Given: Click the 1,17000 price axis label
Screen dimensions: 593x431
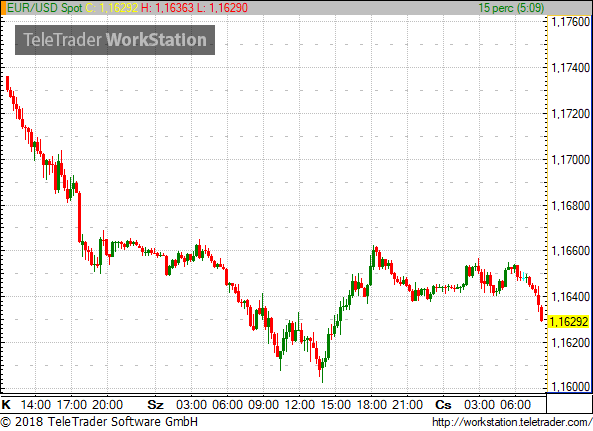Looking at the screenshot, I should (x=570, y=160).
